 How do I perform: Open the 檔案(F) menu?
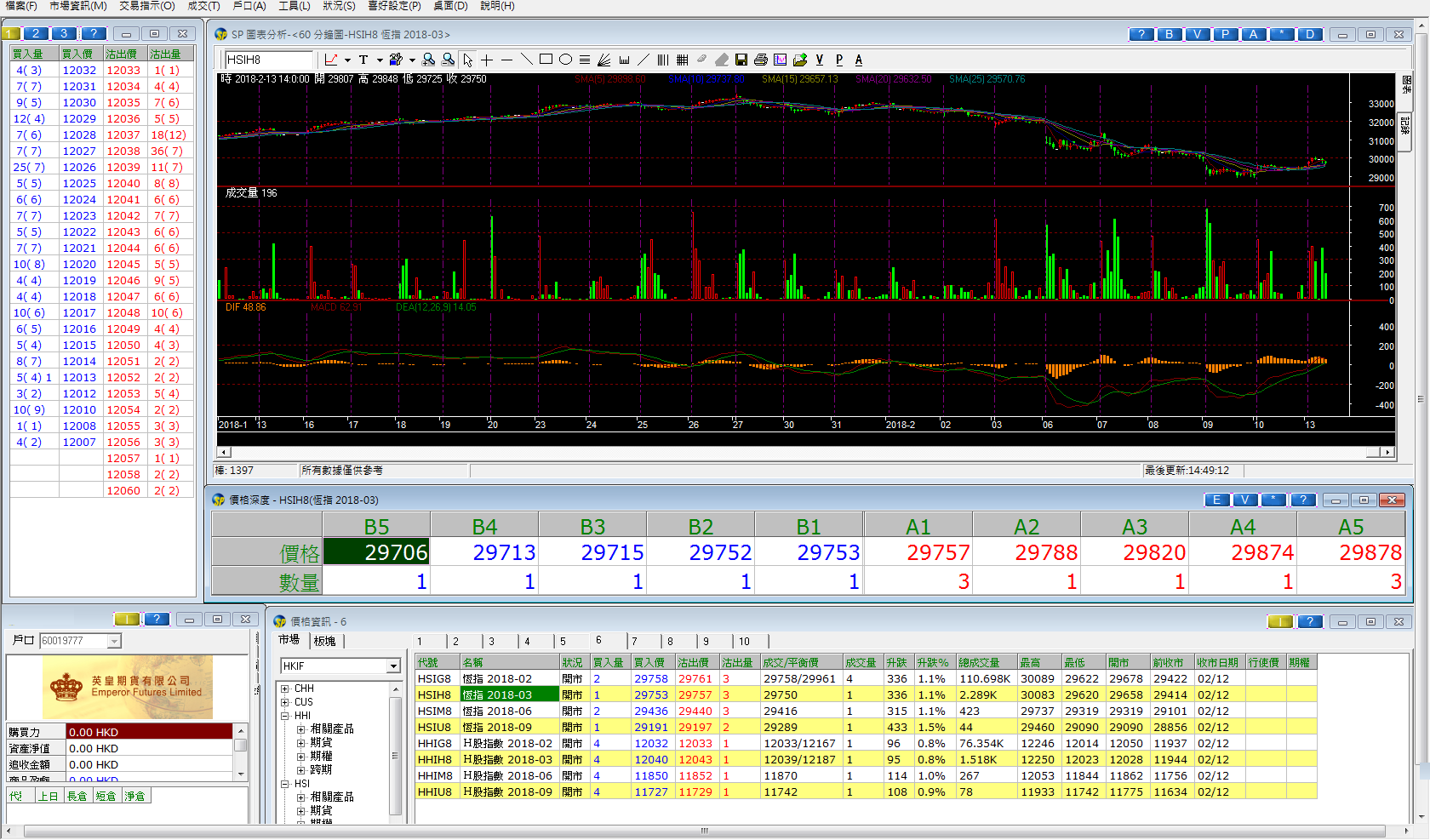[x=21, y=6]
